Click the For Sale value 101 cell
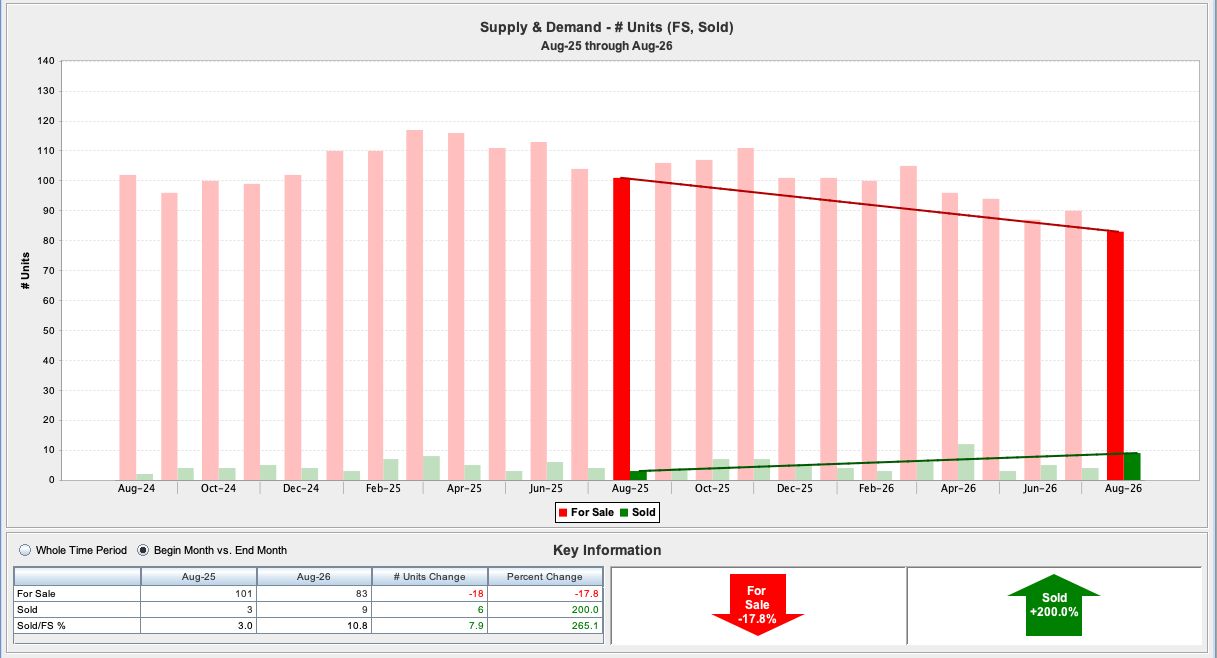 [199, 593]
